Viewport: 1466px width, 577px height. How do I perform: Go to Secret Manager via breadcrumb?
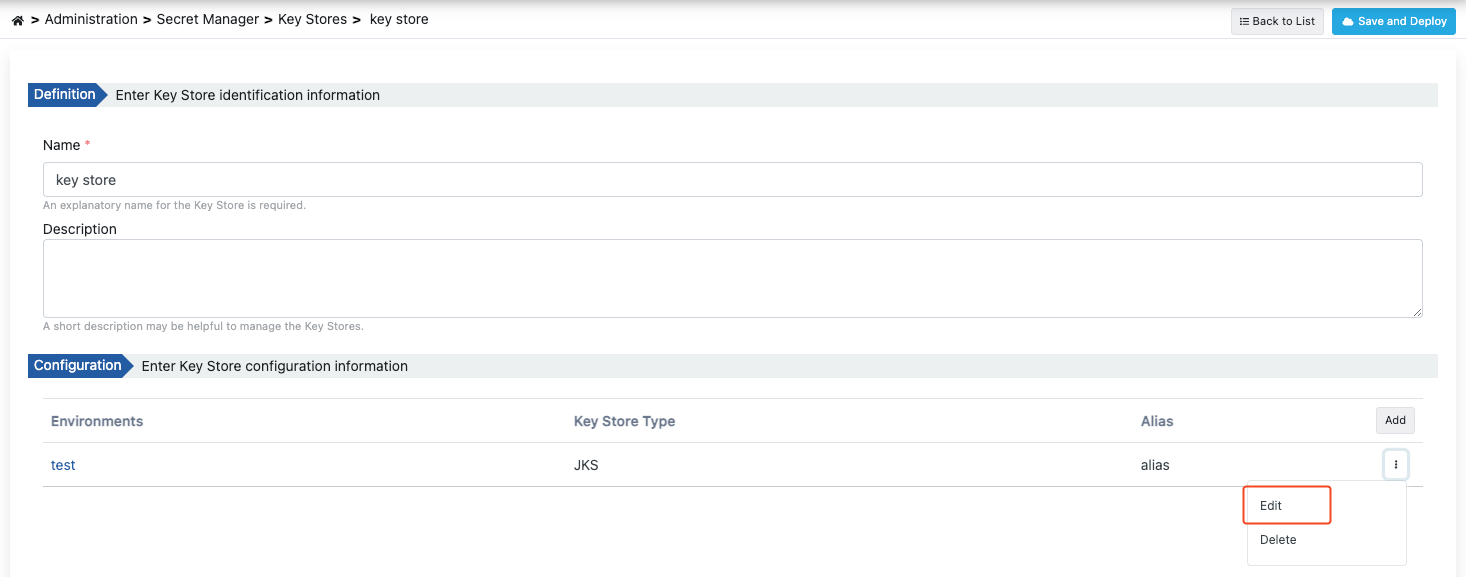click(208, 19)
